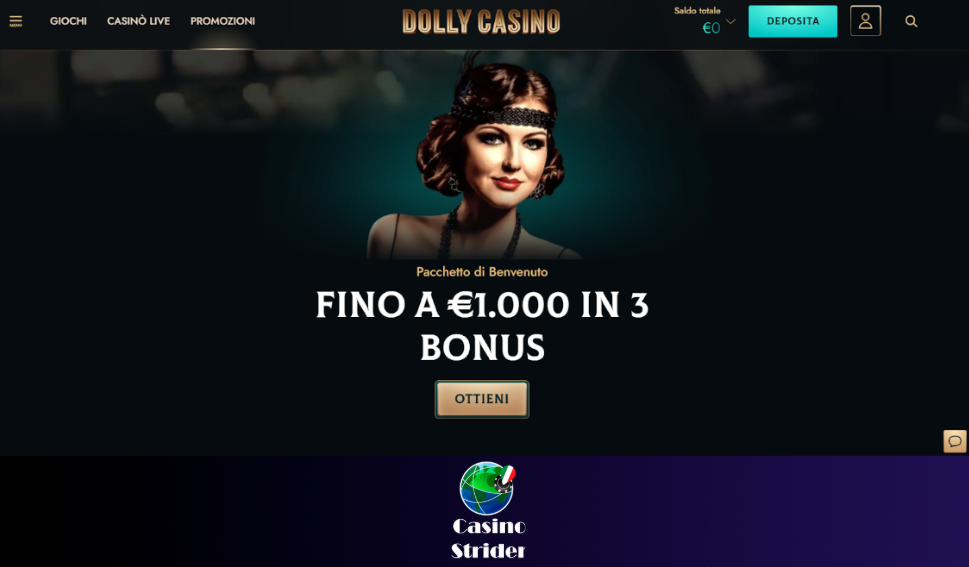Open the live chat bubble icon
969x567 pixels.
click(x=955, y=441)
